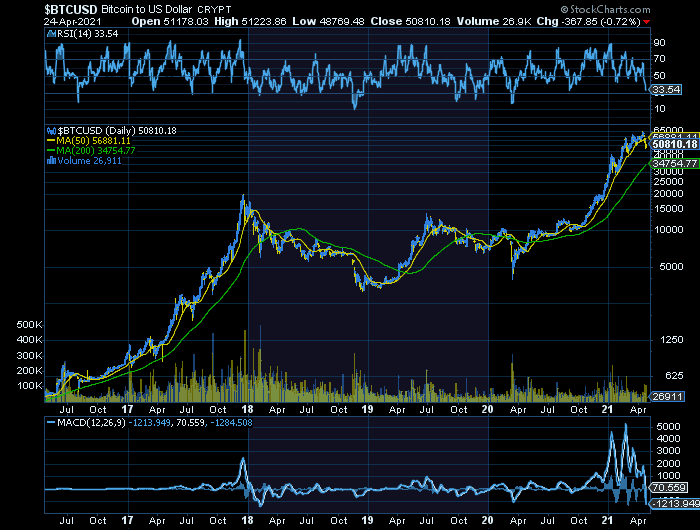Click the 'Bitcoin to US Dollar' name text
Image resolution: width=700 pixels, height=530 pixels.
147,9
